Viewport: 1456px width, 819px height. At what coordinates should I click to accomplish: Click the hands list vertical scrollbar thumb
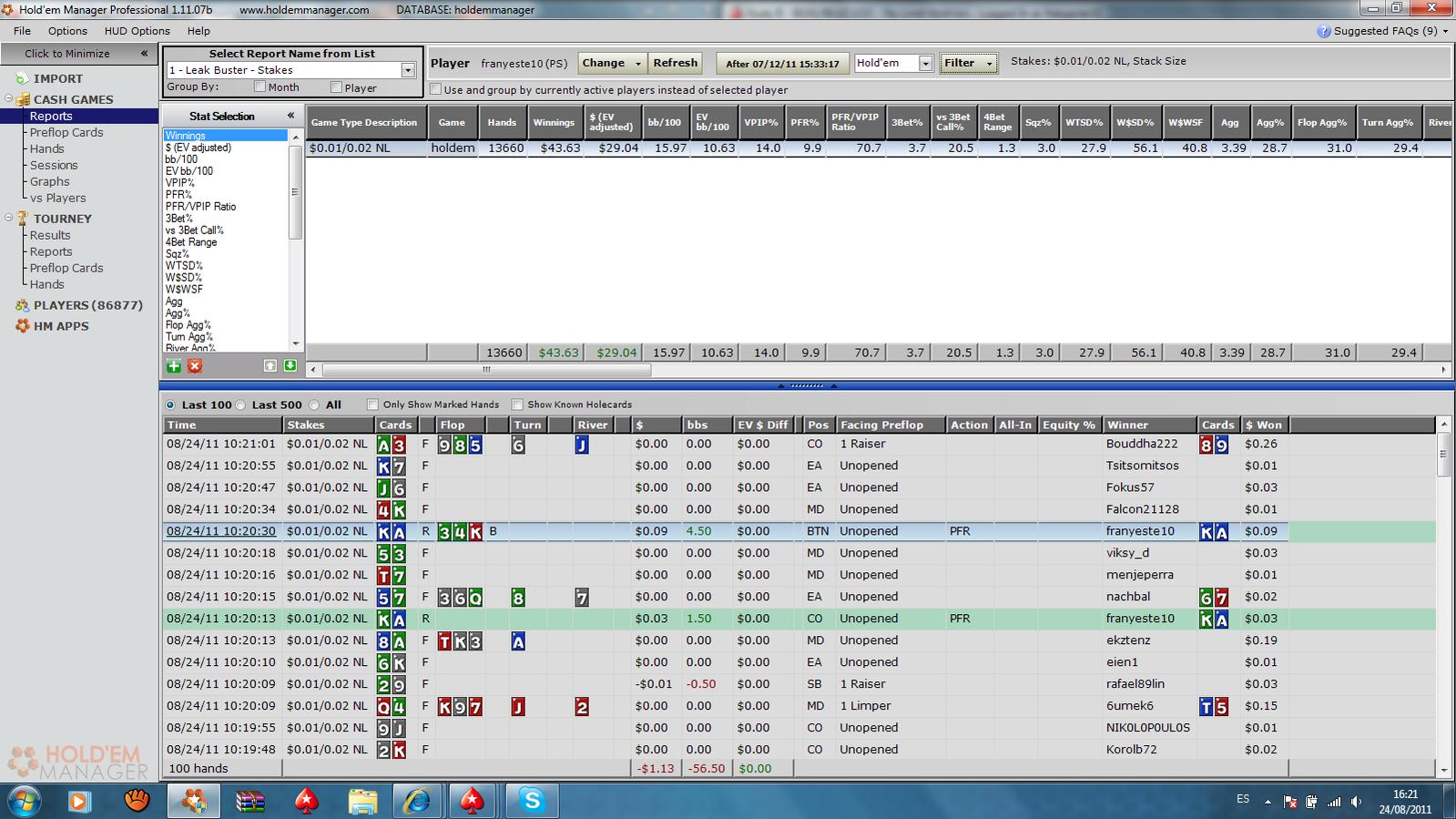coord(1444,454)
